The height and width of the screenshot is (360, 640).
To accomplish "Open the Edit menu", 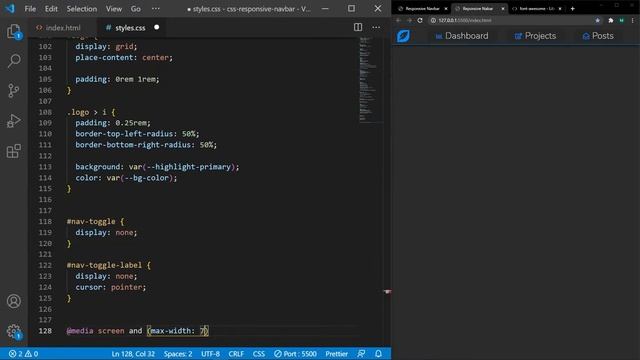I will click(x=51, y=9).
